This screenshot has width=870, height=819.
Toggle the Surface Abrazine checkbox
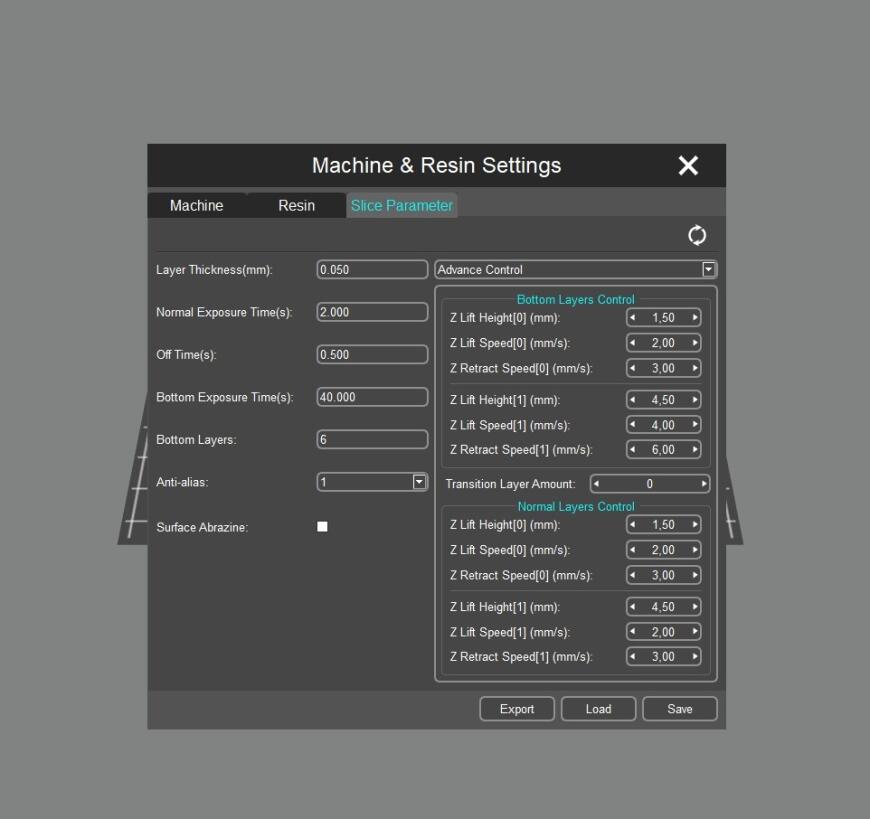[x=322, y=527]
